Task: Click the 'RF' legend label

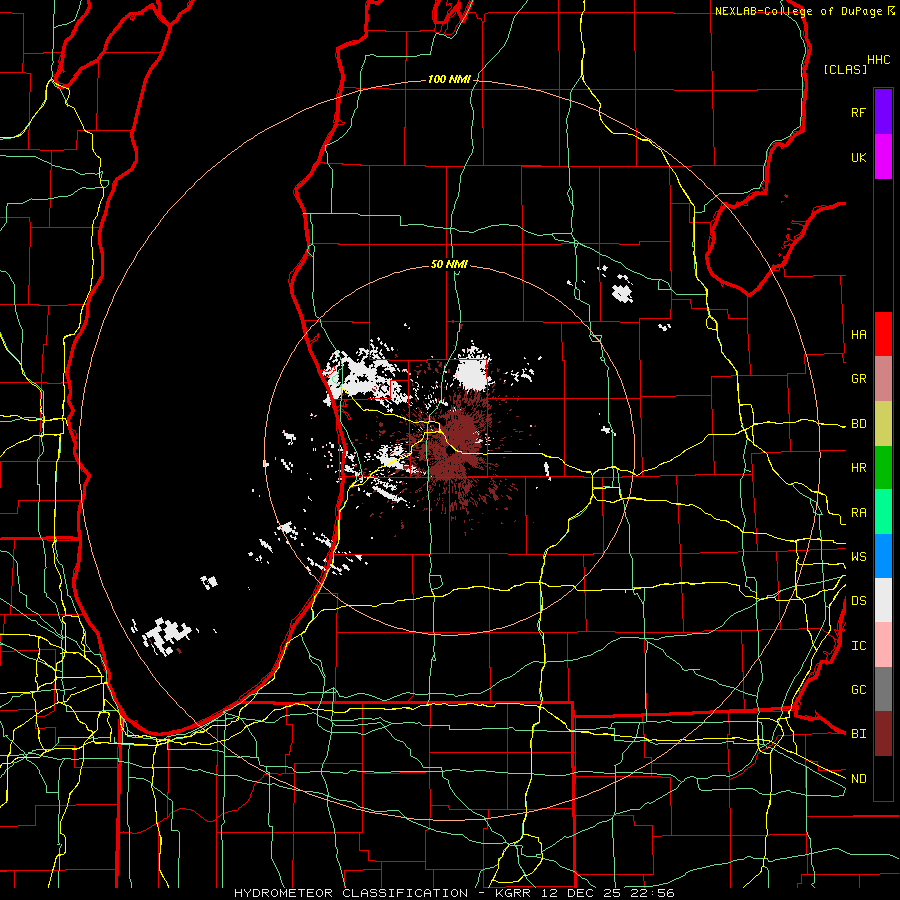Action: [858, 112]
